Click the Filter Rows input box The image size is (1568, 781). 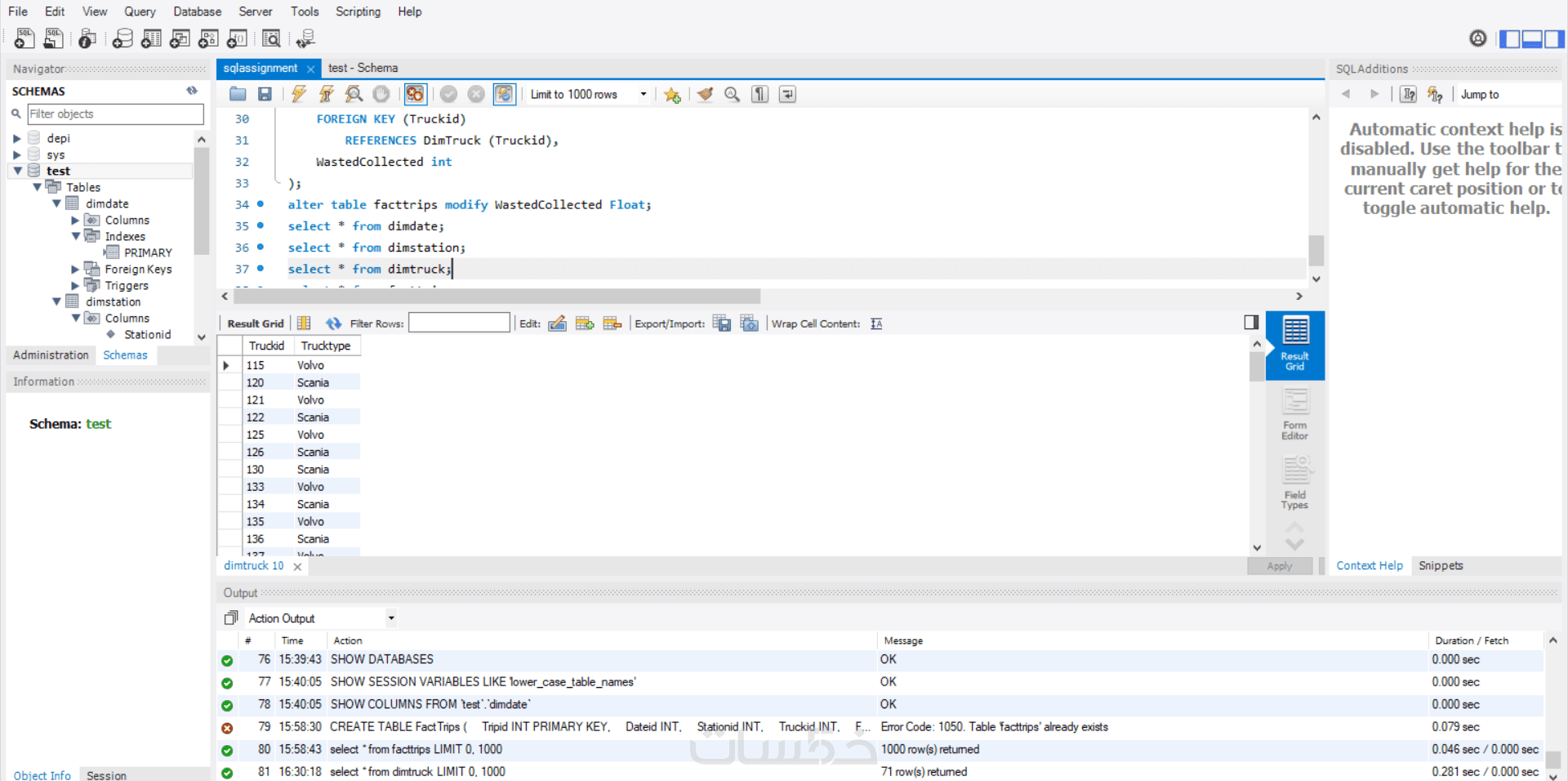459,323
